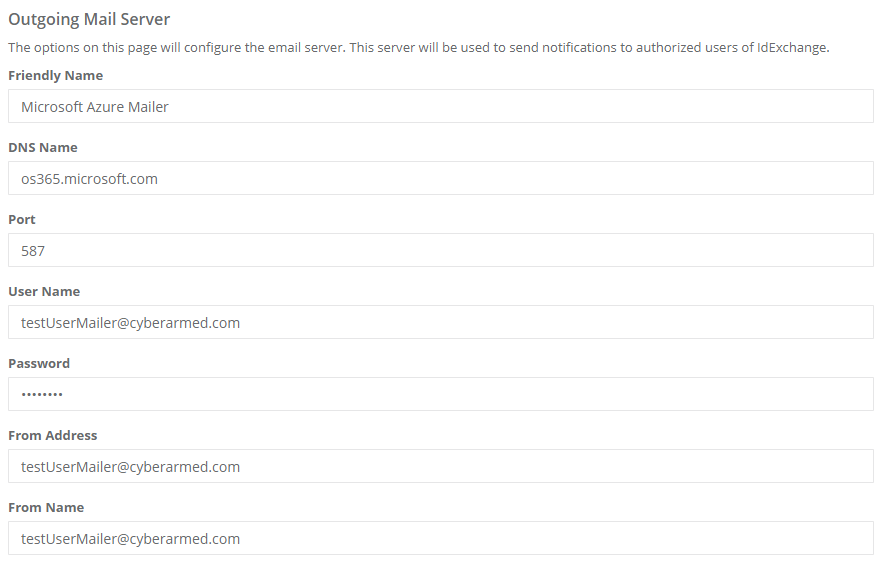Click the word "IdExchange" in the description
The height and width of the screenshot is (573, 884).
(792, 48)
